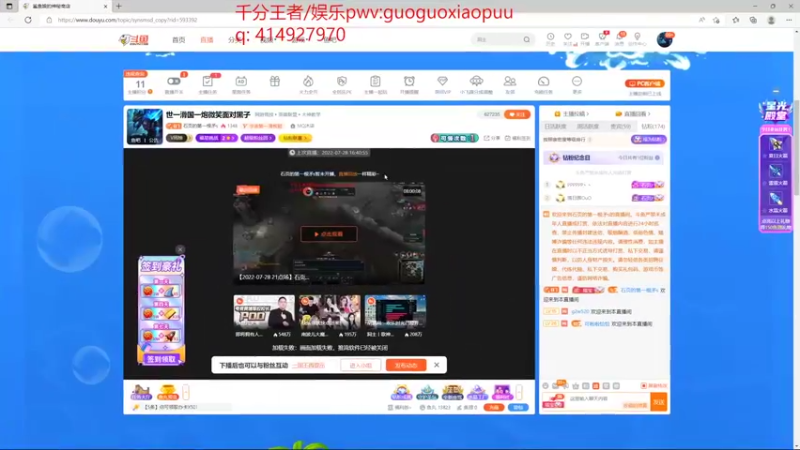Open the emoji icon in chat toolbar
This screenshot has width=800, height=450.
coord(545,386)
